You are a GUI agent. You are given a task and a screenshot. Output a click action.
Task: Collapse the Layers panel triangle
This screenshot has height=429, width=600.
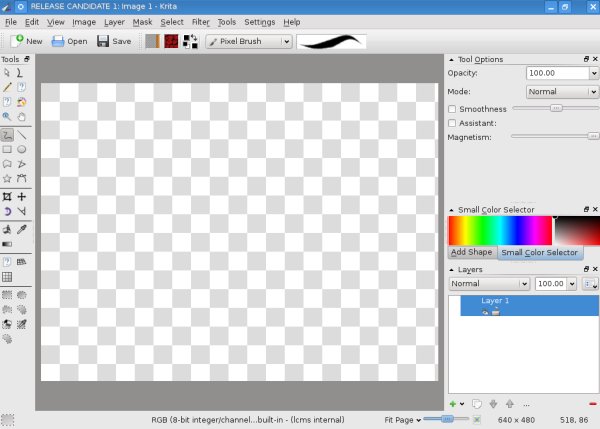tap(452, 270)
